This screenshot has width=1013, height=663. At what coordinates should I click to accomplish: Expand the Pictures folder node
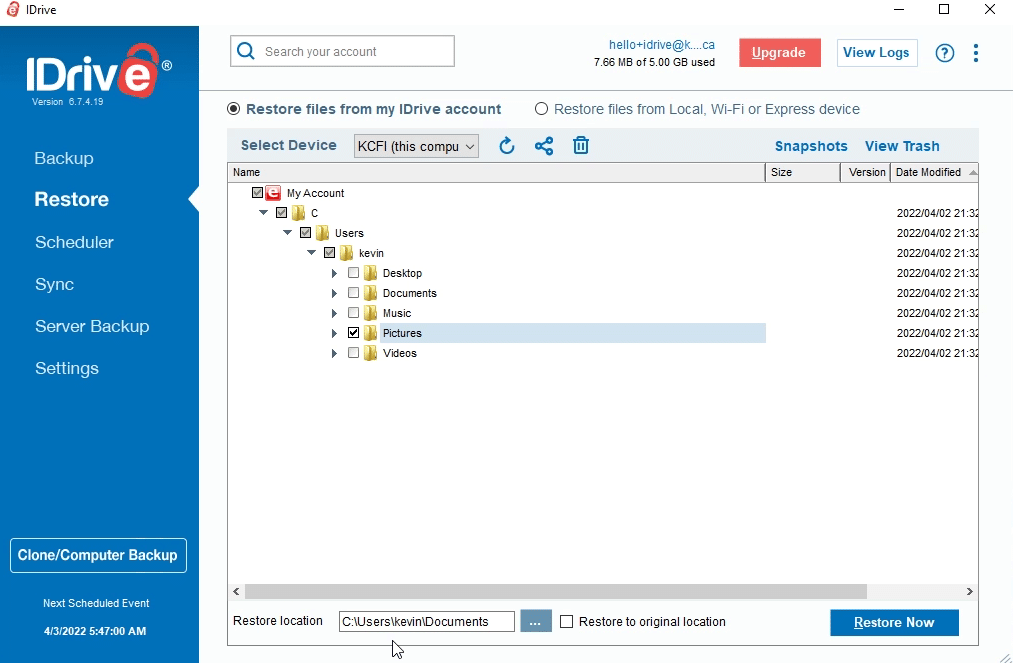[334, 333]
